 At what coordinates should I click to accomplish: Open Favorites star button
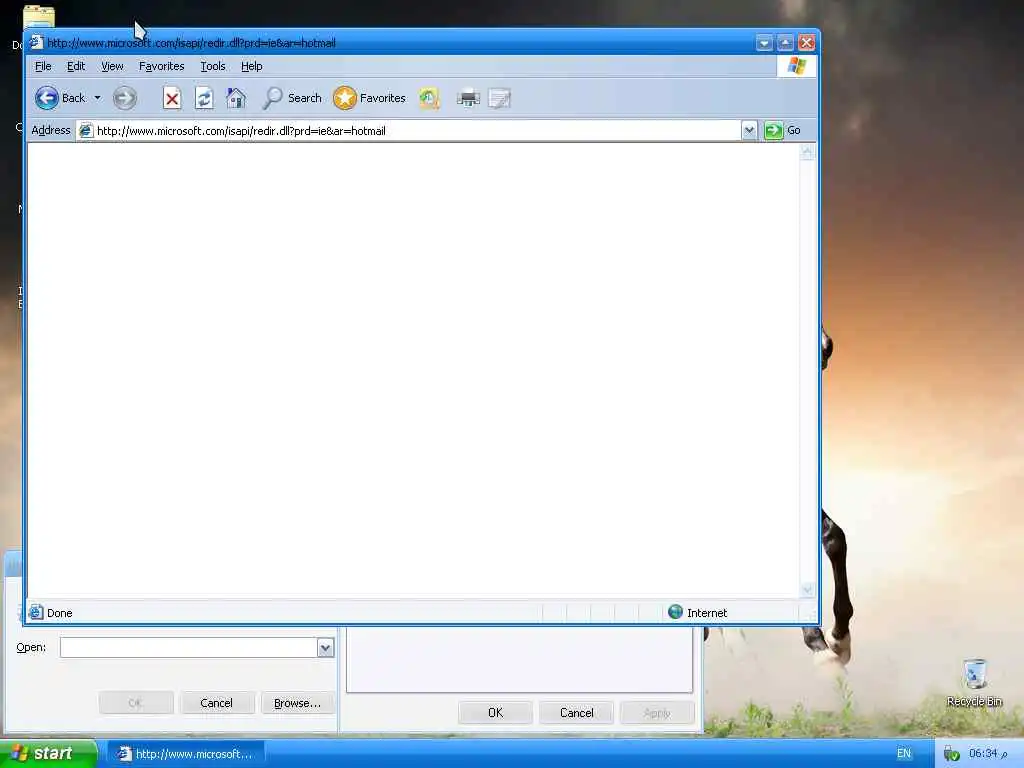(370, 98)
